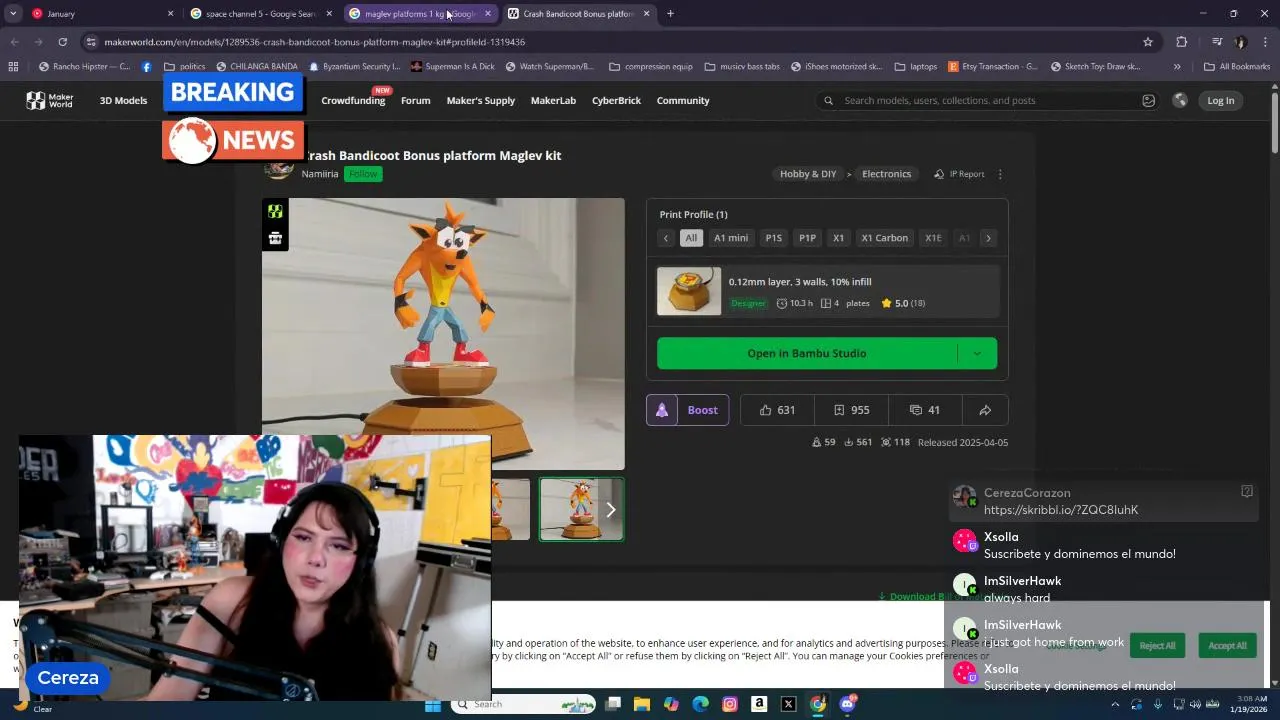Open Maker's Supply in navigation
The height and width of the screenshot is (720, 1280).
click(x=481, y=101)
